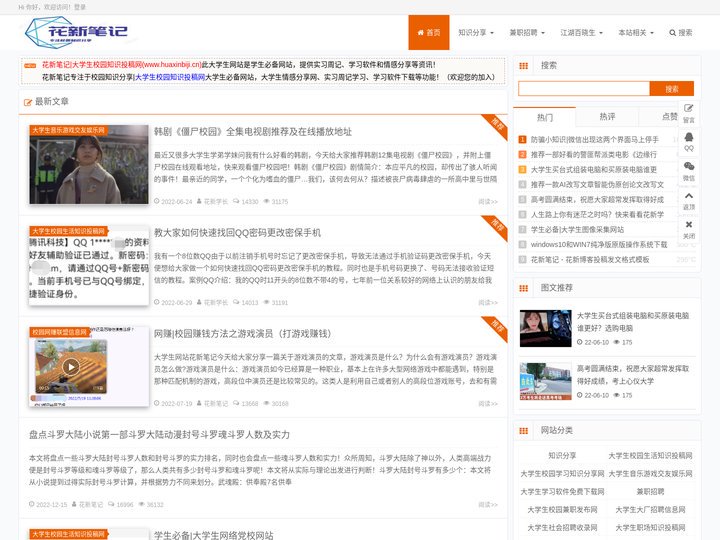Click 阅读>> on the 僵尸校园 article
The height and width of the screenshot is (540, 720).
click(x=488, y=202)
